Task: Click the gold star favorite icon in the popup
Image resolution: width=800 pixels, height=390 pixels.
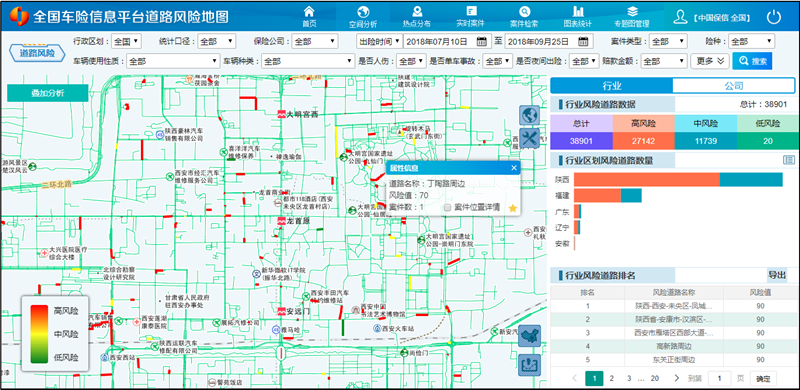Action: click(513, 208)
